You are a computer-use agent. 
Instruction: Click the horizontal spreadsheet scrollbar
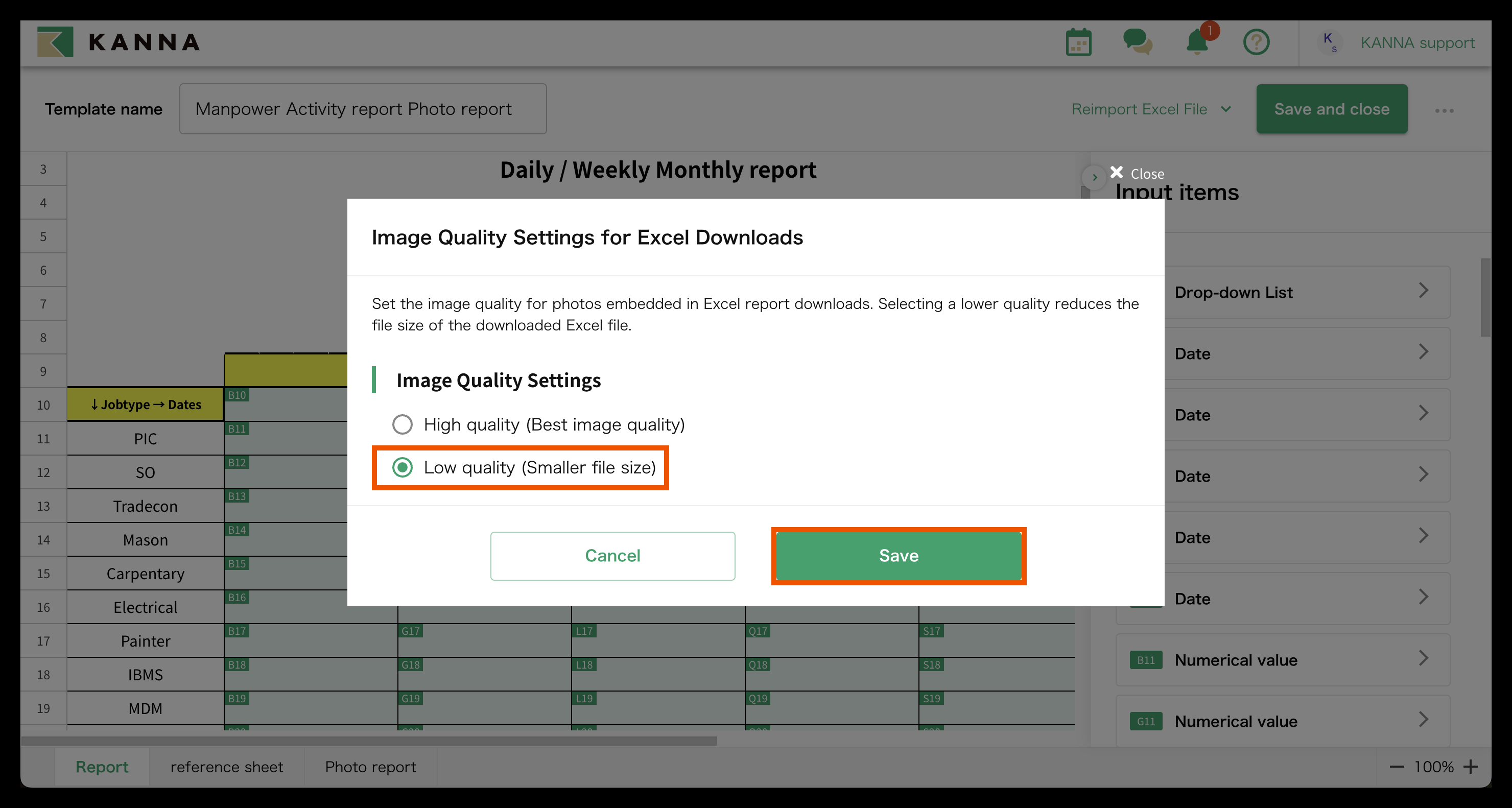[369, 741]
